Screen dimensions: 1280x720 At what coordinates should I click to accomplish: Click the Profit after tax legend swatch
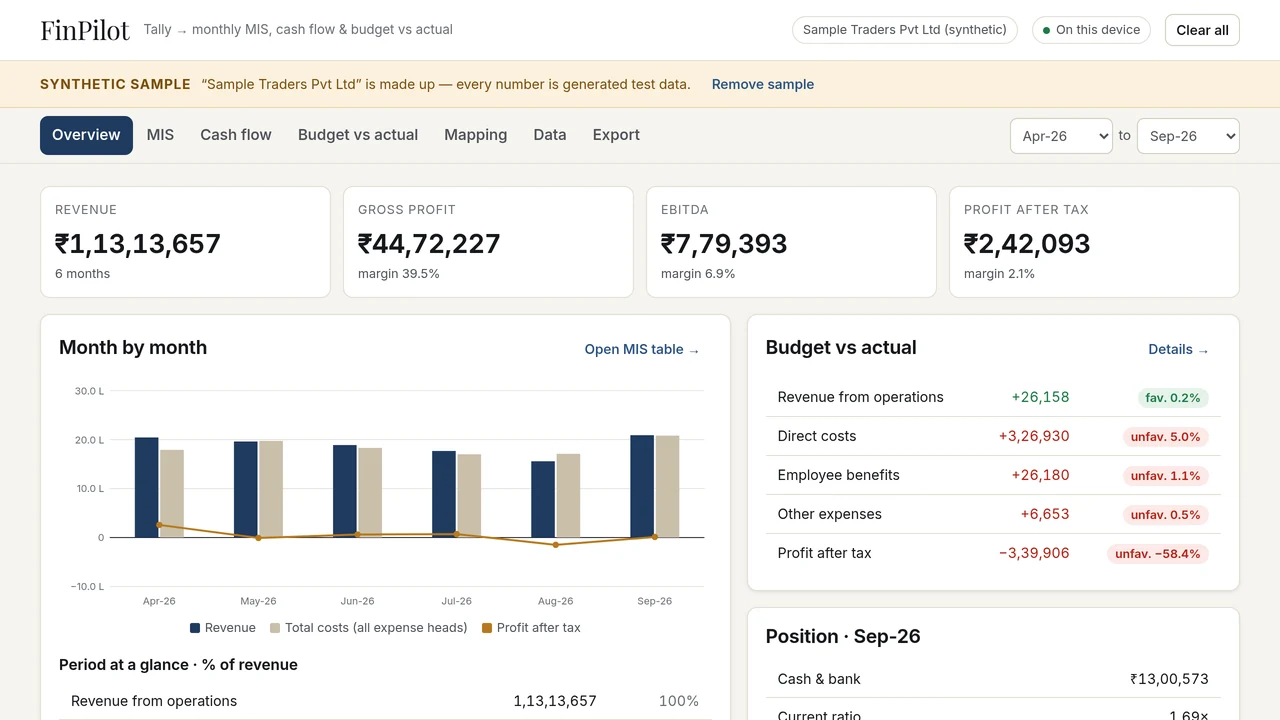(487, 628)
